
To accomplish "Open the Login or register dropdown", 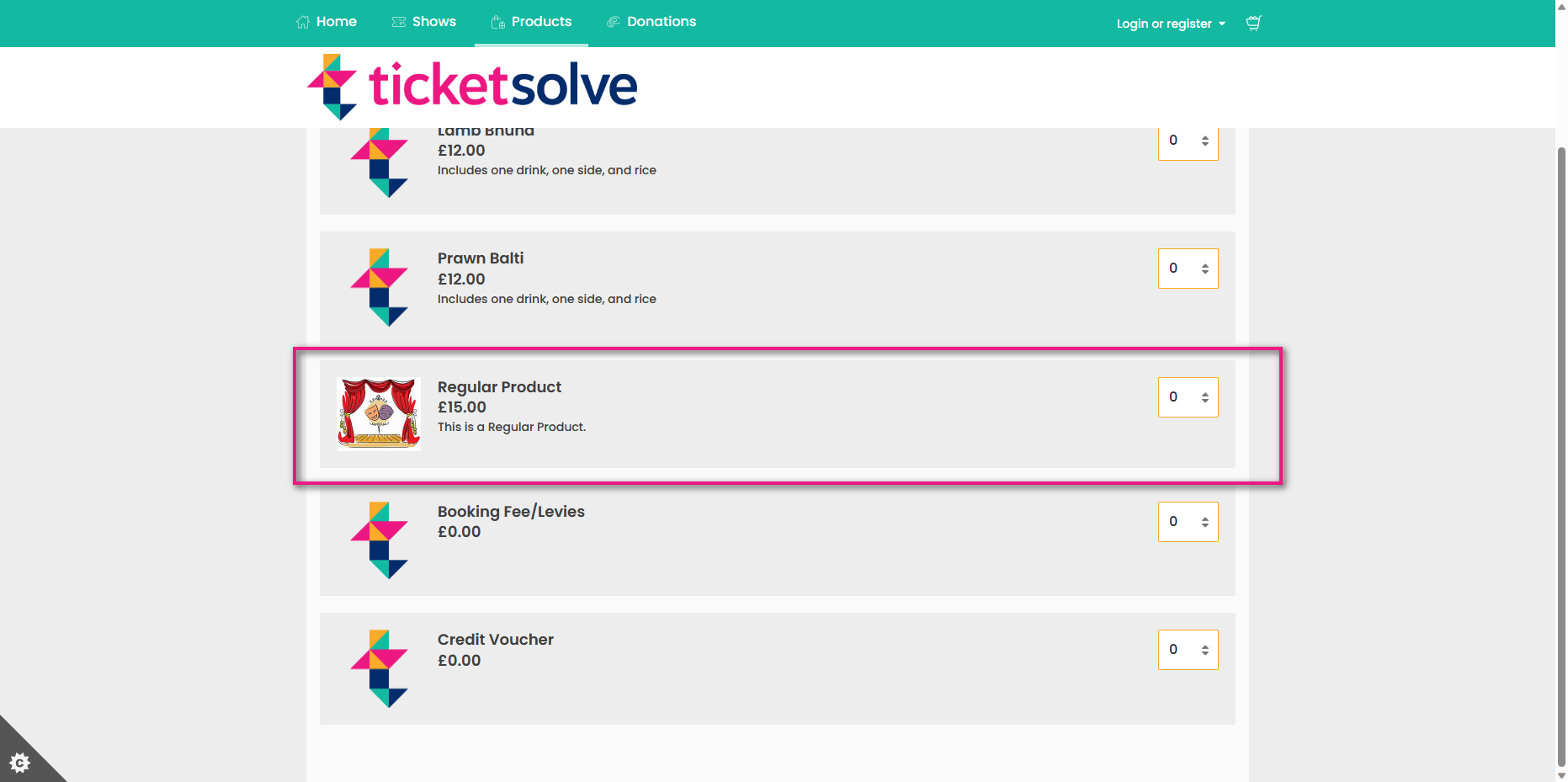I will click(x=1165, y=24).
